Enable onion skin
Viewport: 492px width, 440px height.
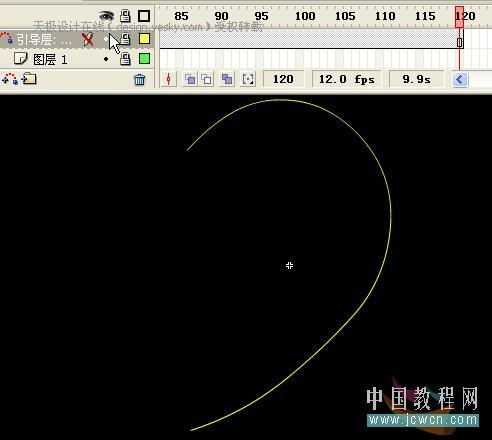[x=190, y=79]
